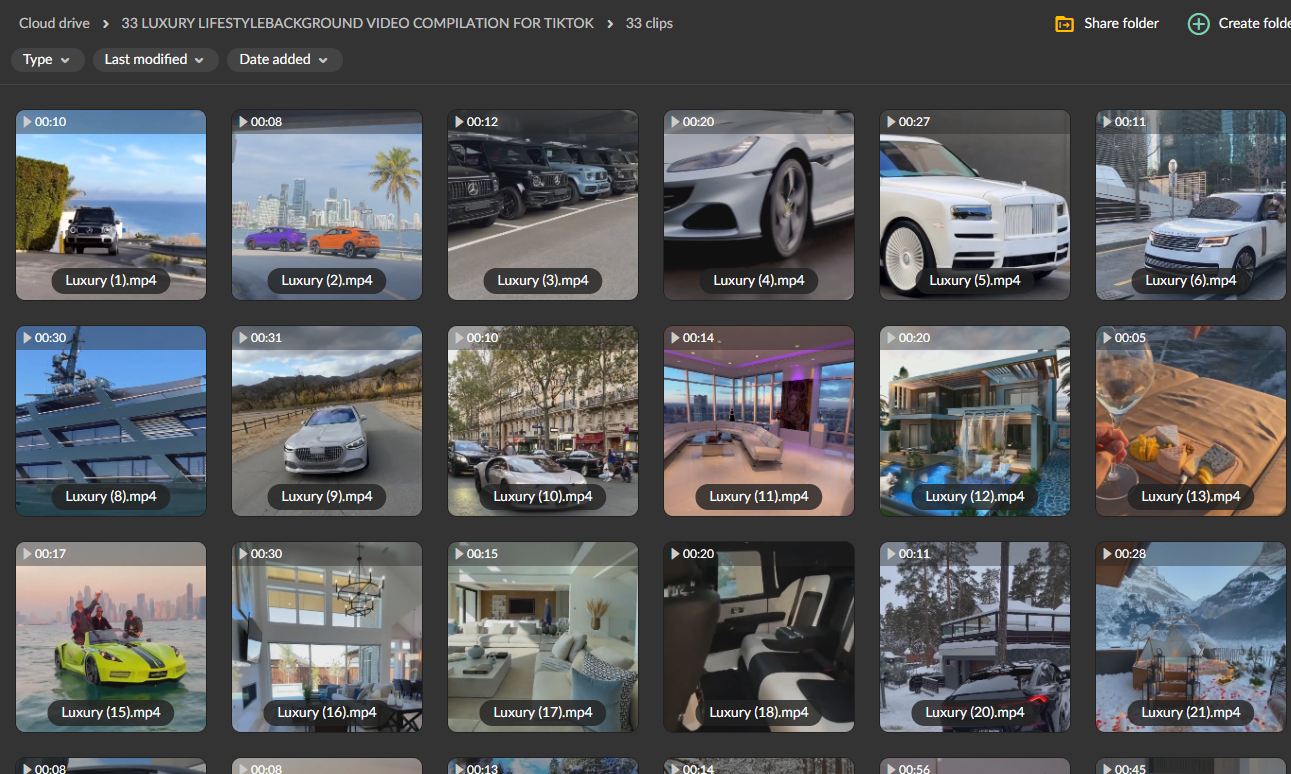Screen dimensions: 1291x774
Task: Click play icon on Luxury (11).mp4 thumbnail
Action: pyautogui.click(x=674, y=338)
